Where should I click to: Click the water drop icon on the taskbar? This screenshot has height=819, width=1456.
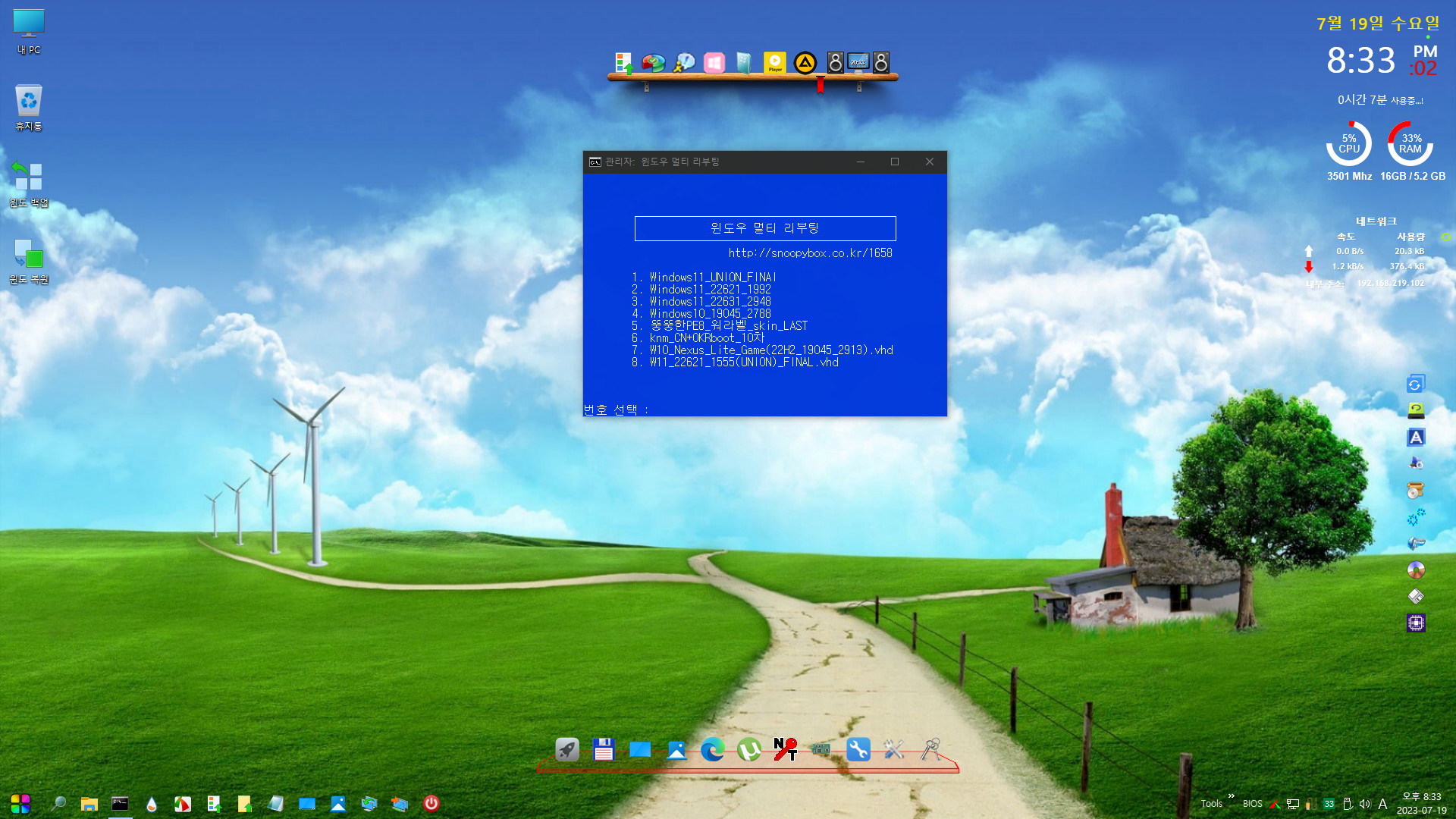point(152,804)
